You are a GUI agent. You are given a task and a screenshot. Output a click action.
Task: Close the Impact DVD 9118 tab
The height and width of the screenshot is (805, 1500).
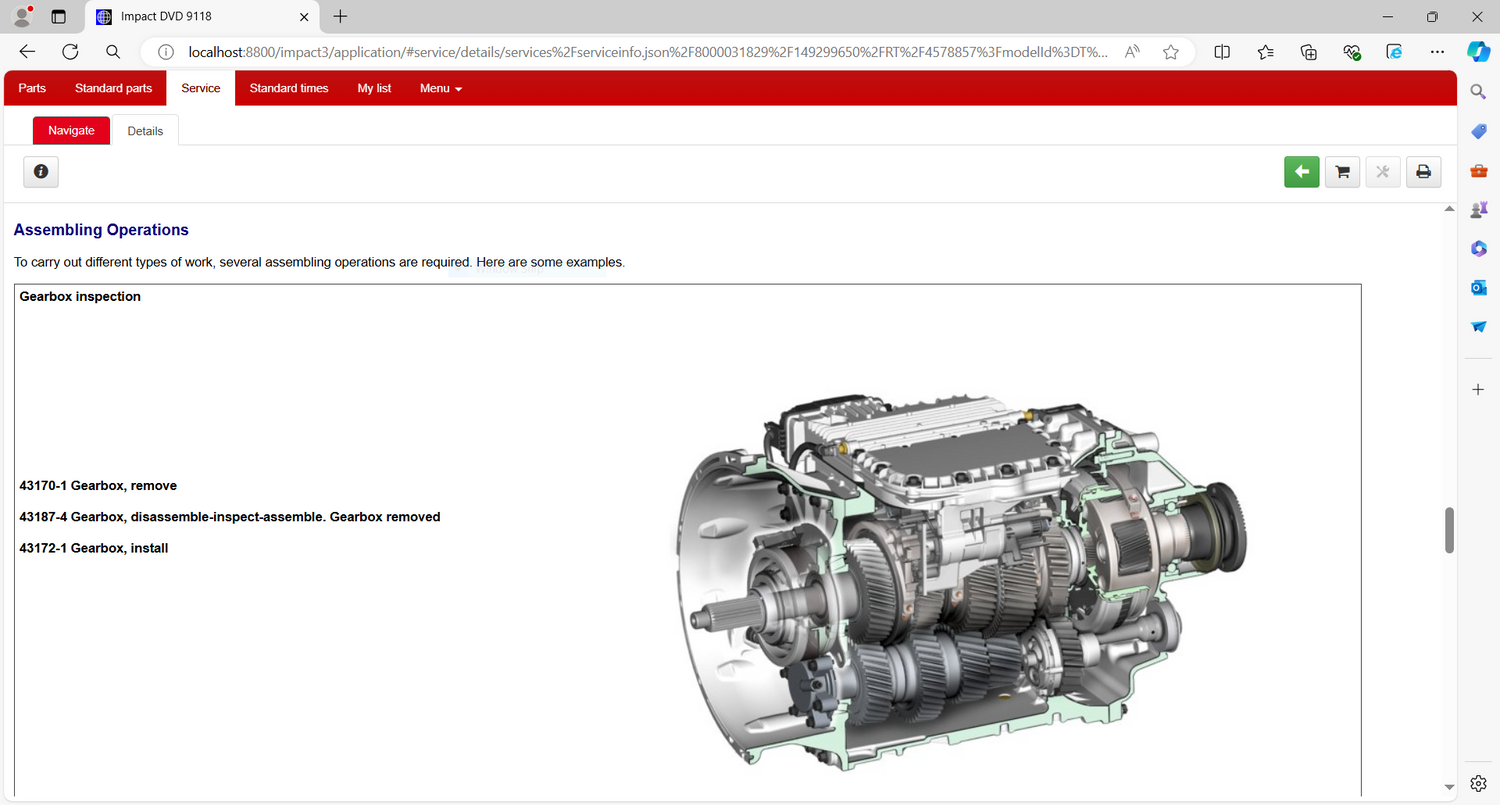tap(305, 17)
